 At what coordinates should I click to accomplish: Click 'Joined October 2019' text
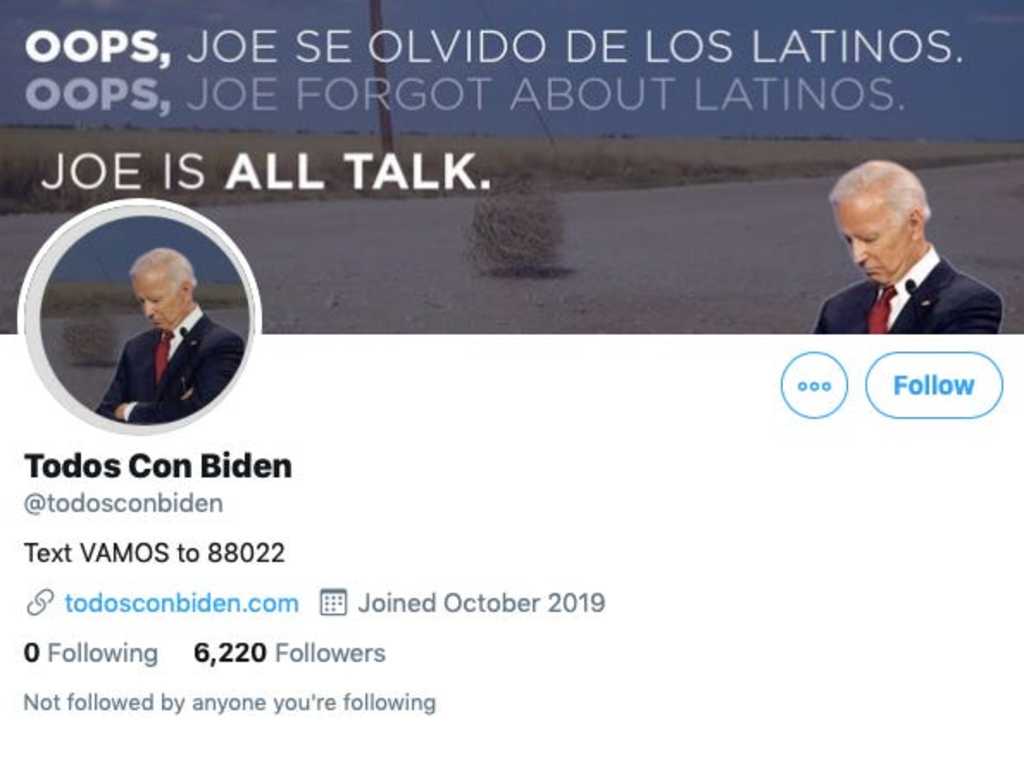coord(481,602)
